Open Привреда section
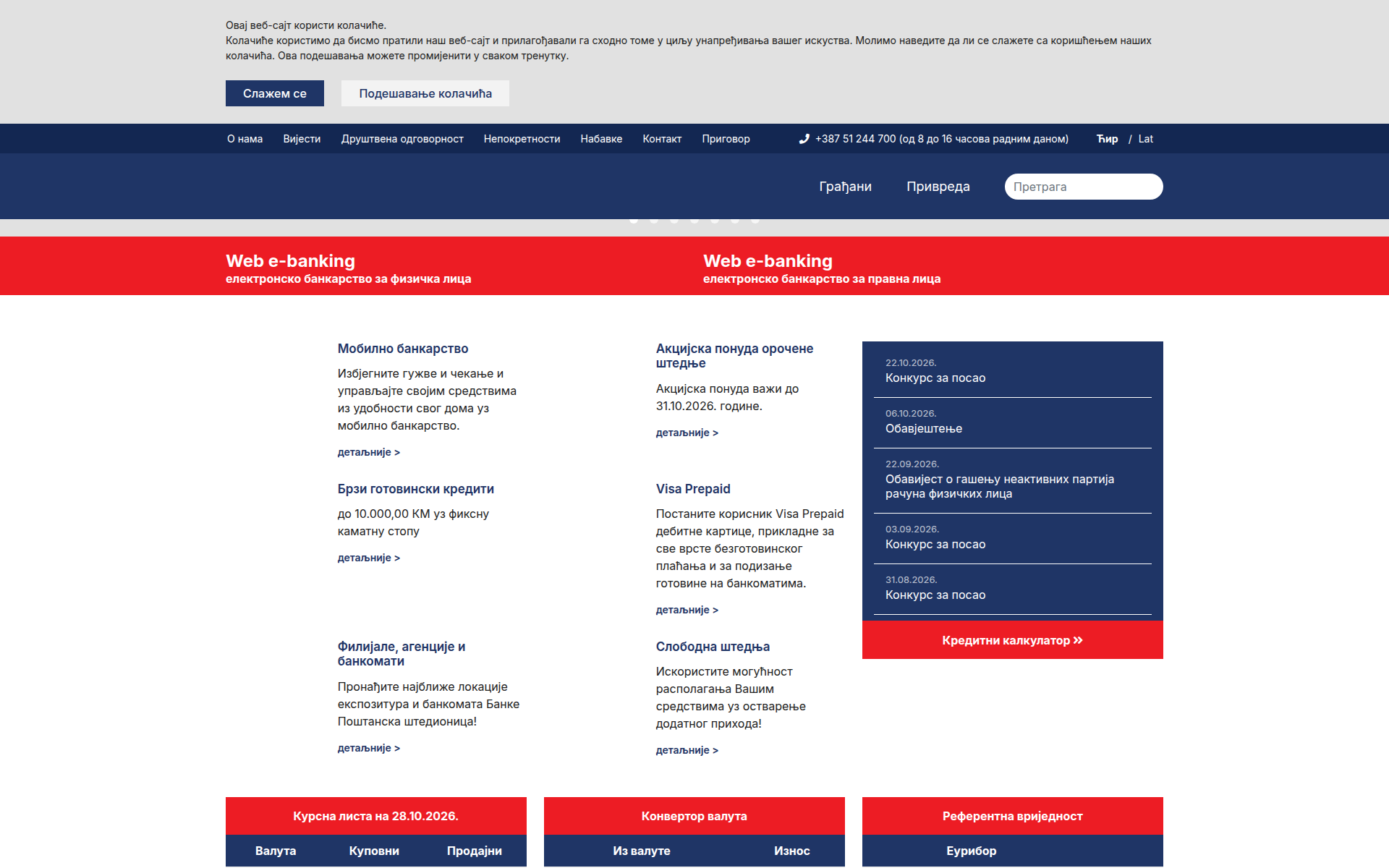Screen dimensions: 1389x868 click(938, 187)
